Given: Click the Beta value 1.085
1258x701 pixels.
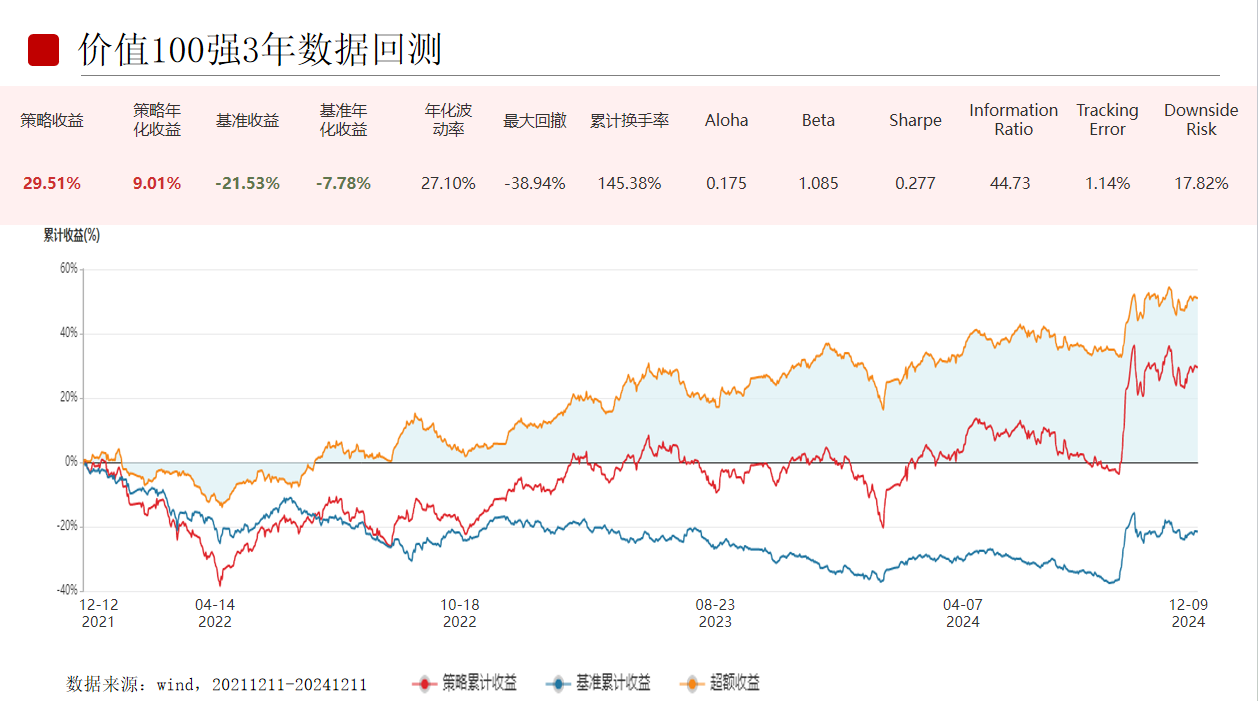Looking at the screenshot, I should tap(818, 183).
